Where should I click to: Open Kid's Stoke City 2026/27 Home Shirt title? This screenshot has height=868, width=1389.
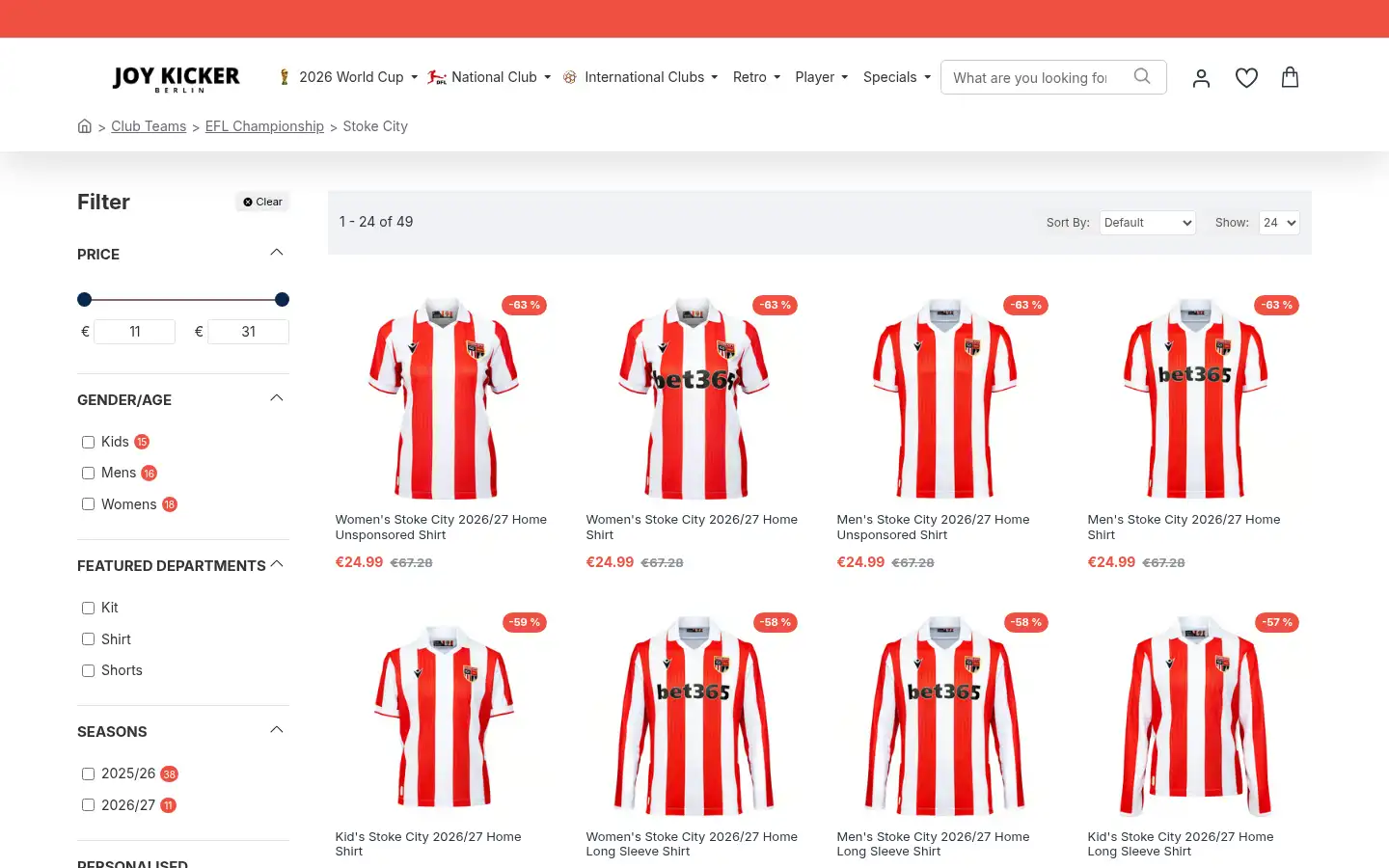428,844
